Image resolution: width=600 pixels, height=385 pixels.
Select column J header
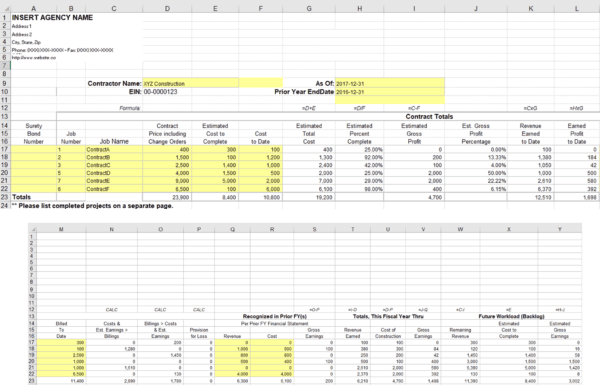tap(476, 8)
